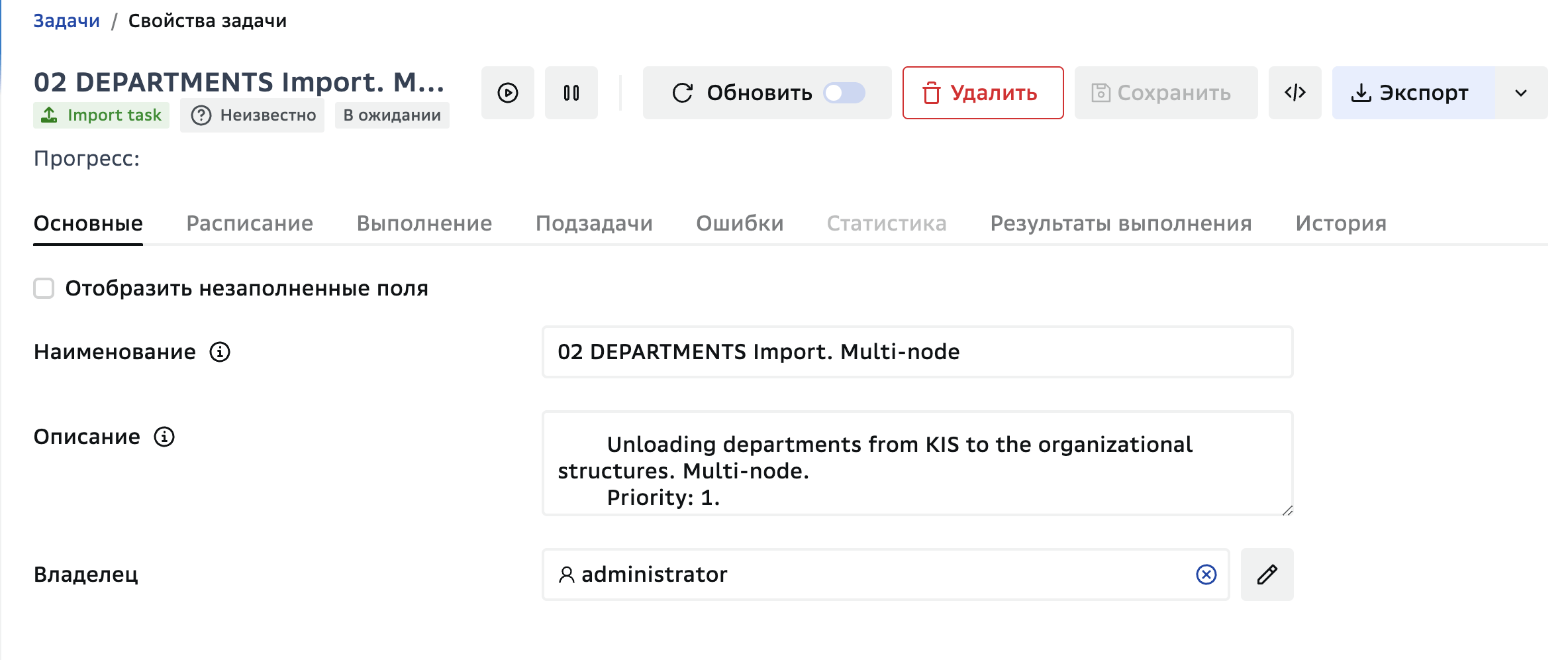The width and height of the screenshot is (1568, 660).
Task: Expand the Экспорт dropdown arrow
Action: click(x=1522, y=93)
